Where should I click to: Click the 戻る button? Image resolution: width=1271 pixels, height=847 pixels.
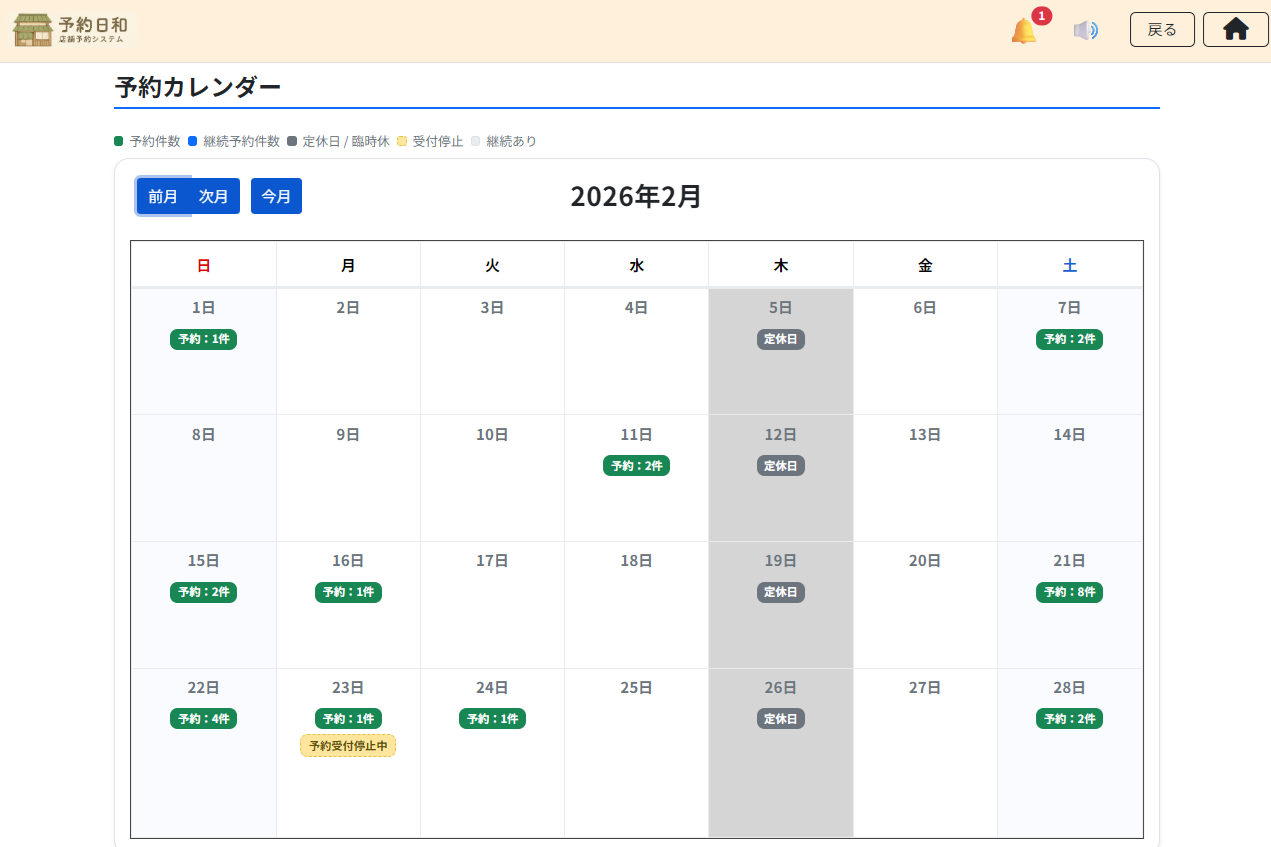pos(1162,30)
